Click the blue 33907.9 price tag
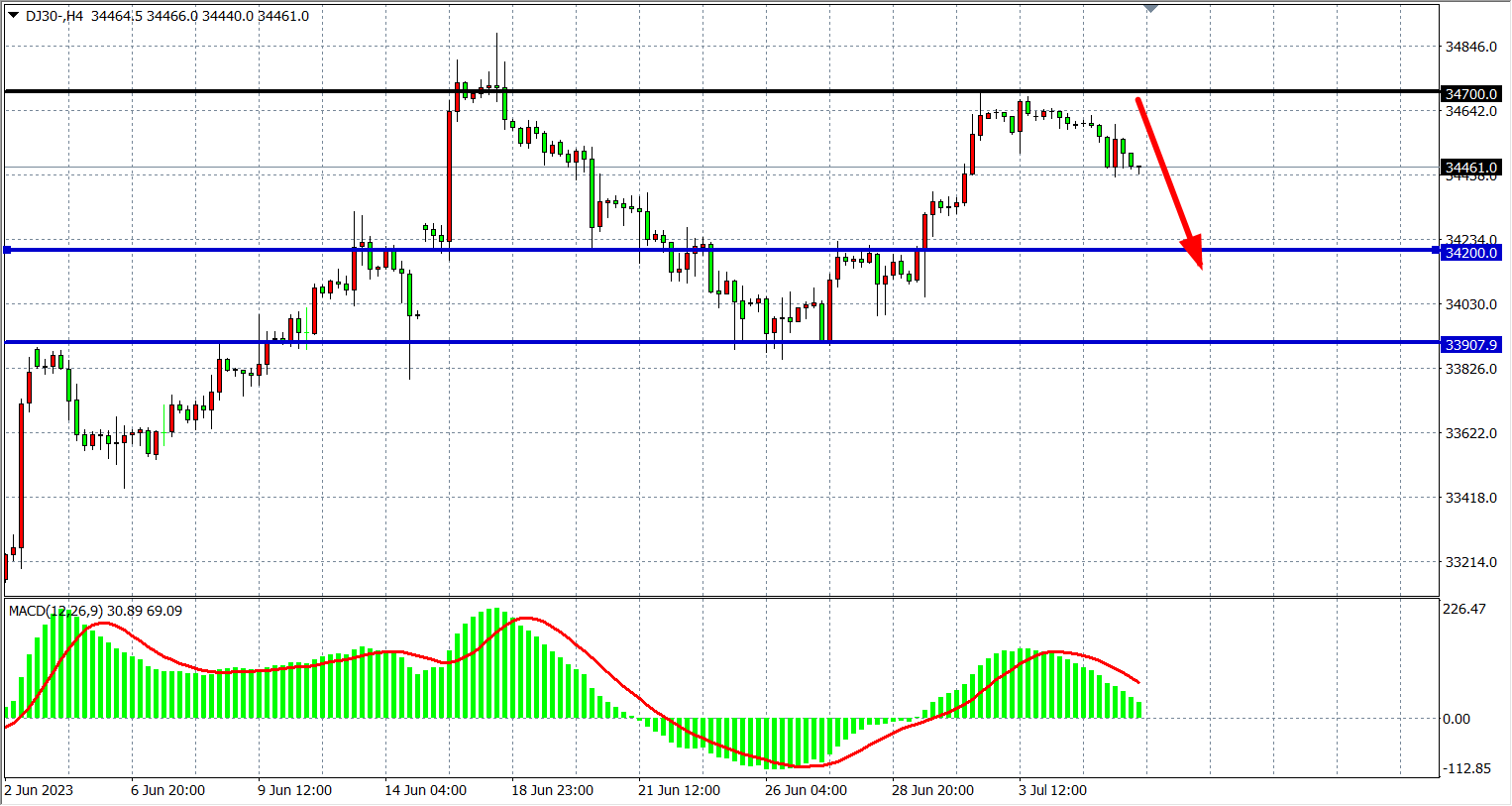The width and height of the screenshot is (1512, 806). point(1470,345)
